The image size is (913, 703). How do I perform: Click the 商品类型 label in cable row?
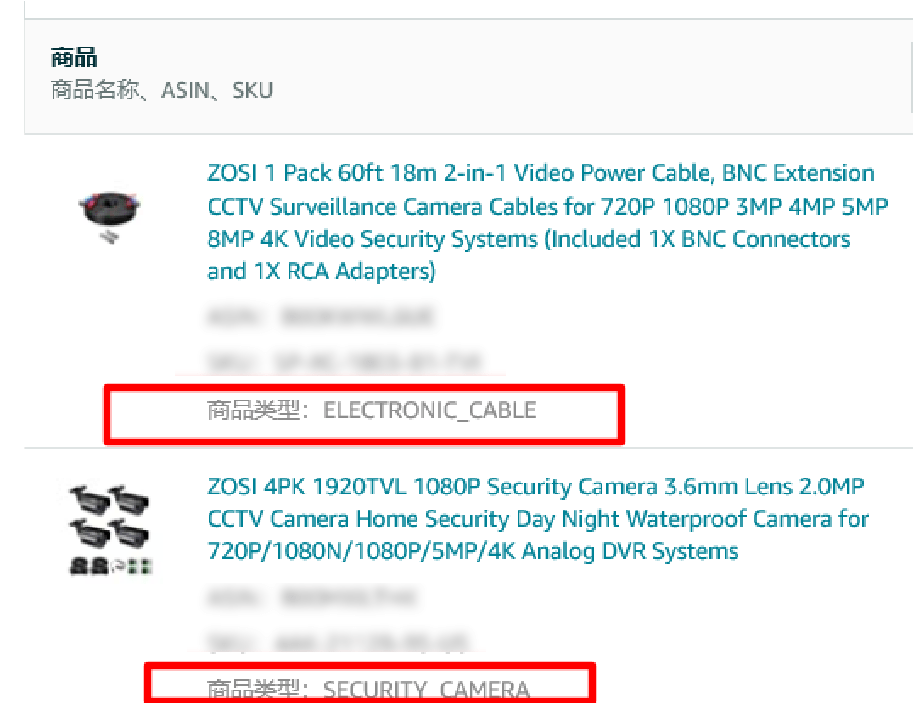tap(253, 410)
